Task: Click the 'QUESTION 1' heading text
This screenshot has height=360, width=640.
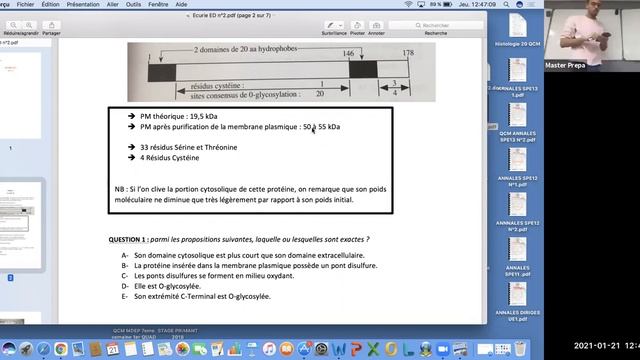Action: 127,240
